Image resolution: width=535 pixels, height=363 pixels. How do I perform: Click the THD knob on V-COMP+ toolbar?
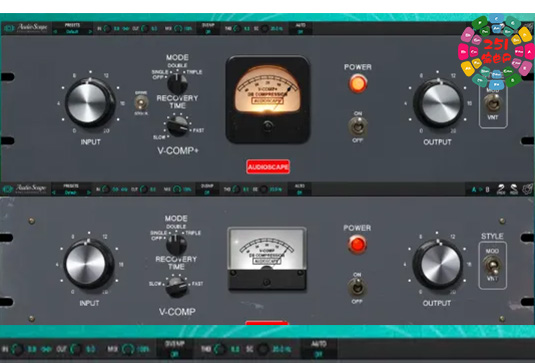tap(237, 29)
